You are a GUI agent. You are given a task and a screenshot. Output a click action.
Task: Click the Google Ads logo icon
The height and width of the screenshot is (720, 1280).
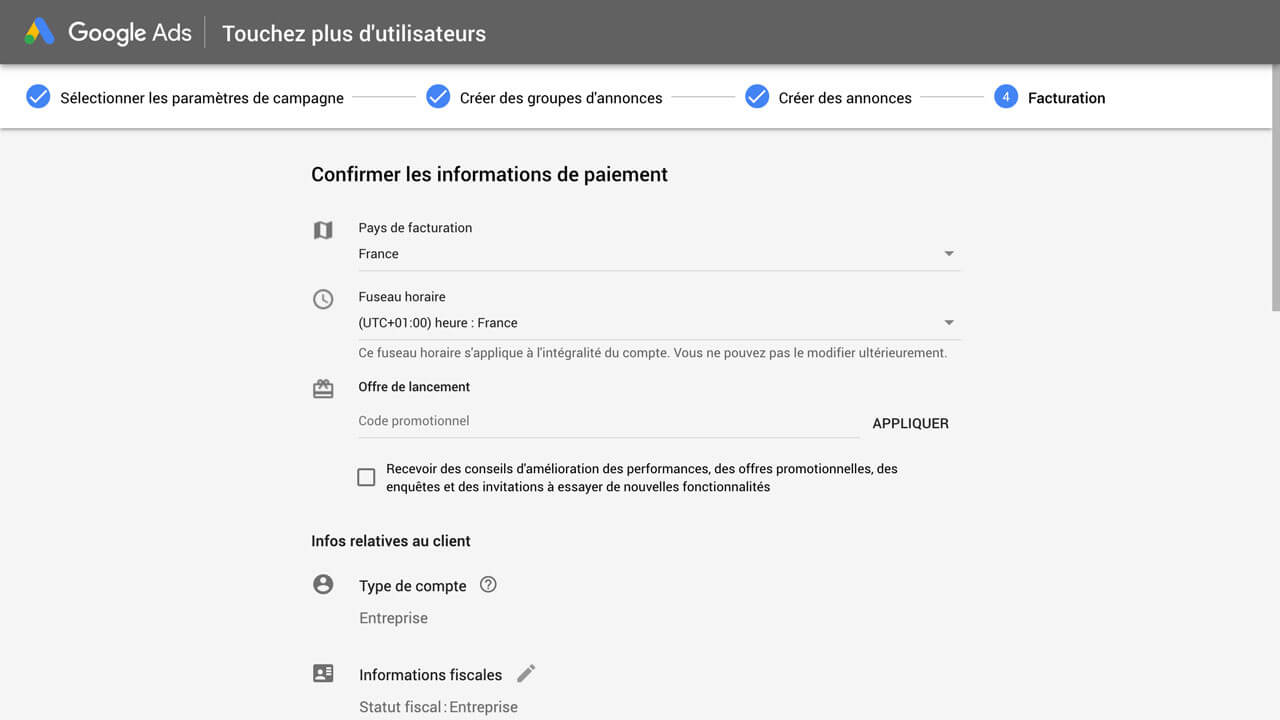tap(40, 32)
